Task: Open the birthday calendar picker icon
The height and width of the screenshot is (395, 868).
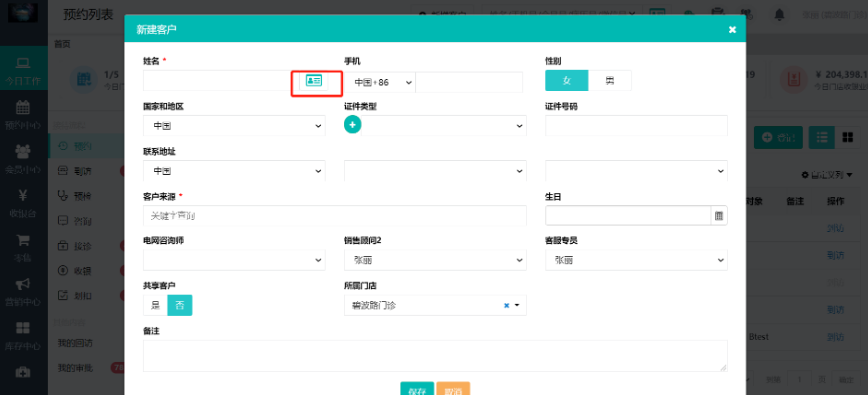Action: pos(719,216)
